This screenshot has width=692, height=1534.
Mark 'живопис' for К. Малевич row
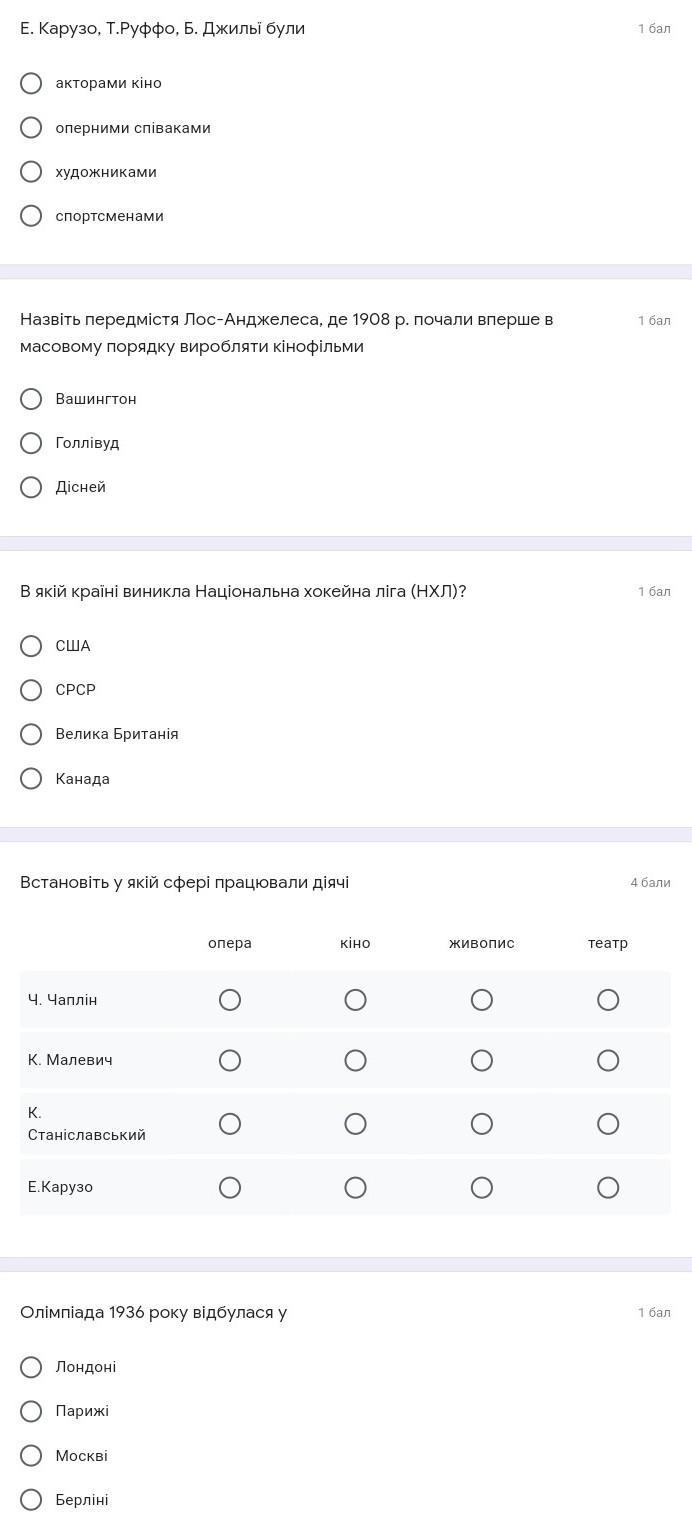[482, 1060]
